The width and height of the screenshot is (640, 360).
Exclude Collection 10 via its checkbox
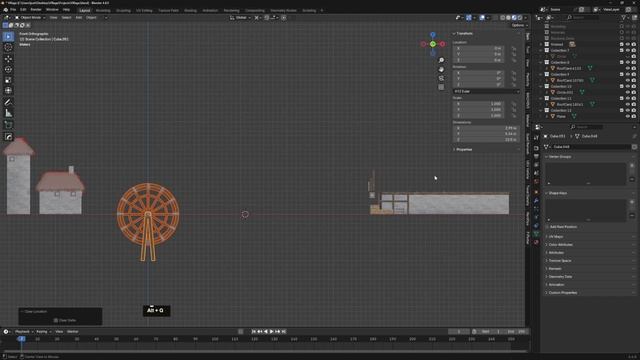(622, 87)
